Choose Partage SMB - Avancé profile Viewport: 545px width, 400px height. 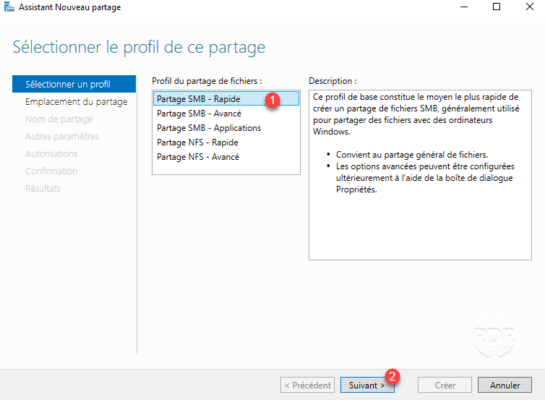pos(226,114)
